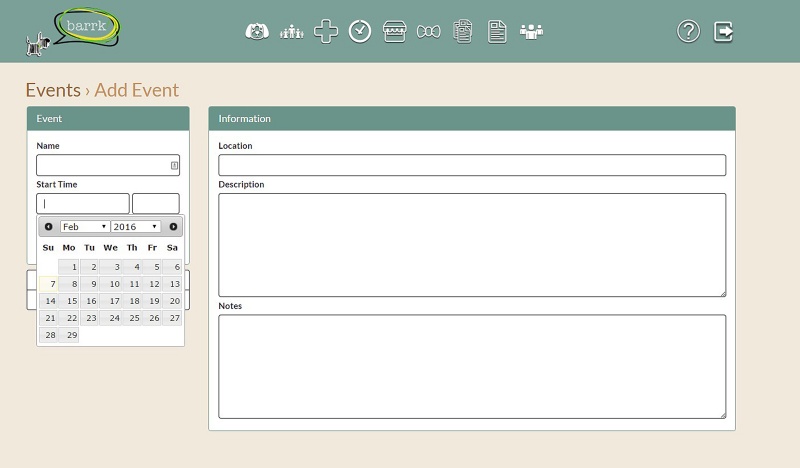Select February 13 in the calendar

[x=172, y=284]
